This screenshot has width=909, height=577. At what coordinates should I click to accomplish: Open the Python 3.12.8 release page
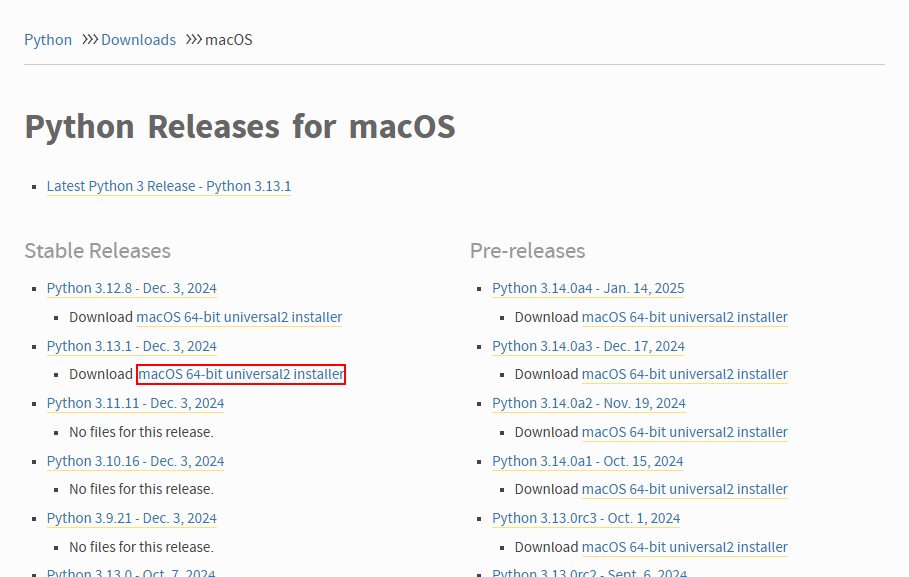131,288
